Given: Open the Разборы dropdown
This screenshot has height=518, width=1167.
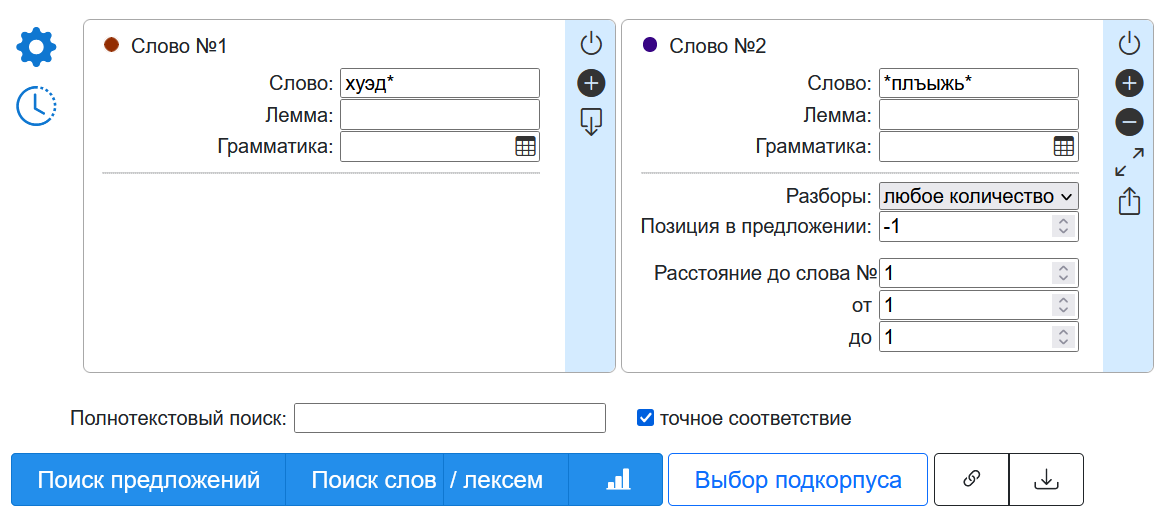Looking at the screenshot, I should point(978,196).
